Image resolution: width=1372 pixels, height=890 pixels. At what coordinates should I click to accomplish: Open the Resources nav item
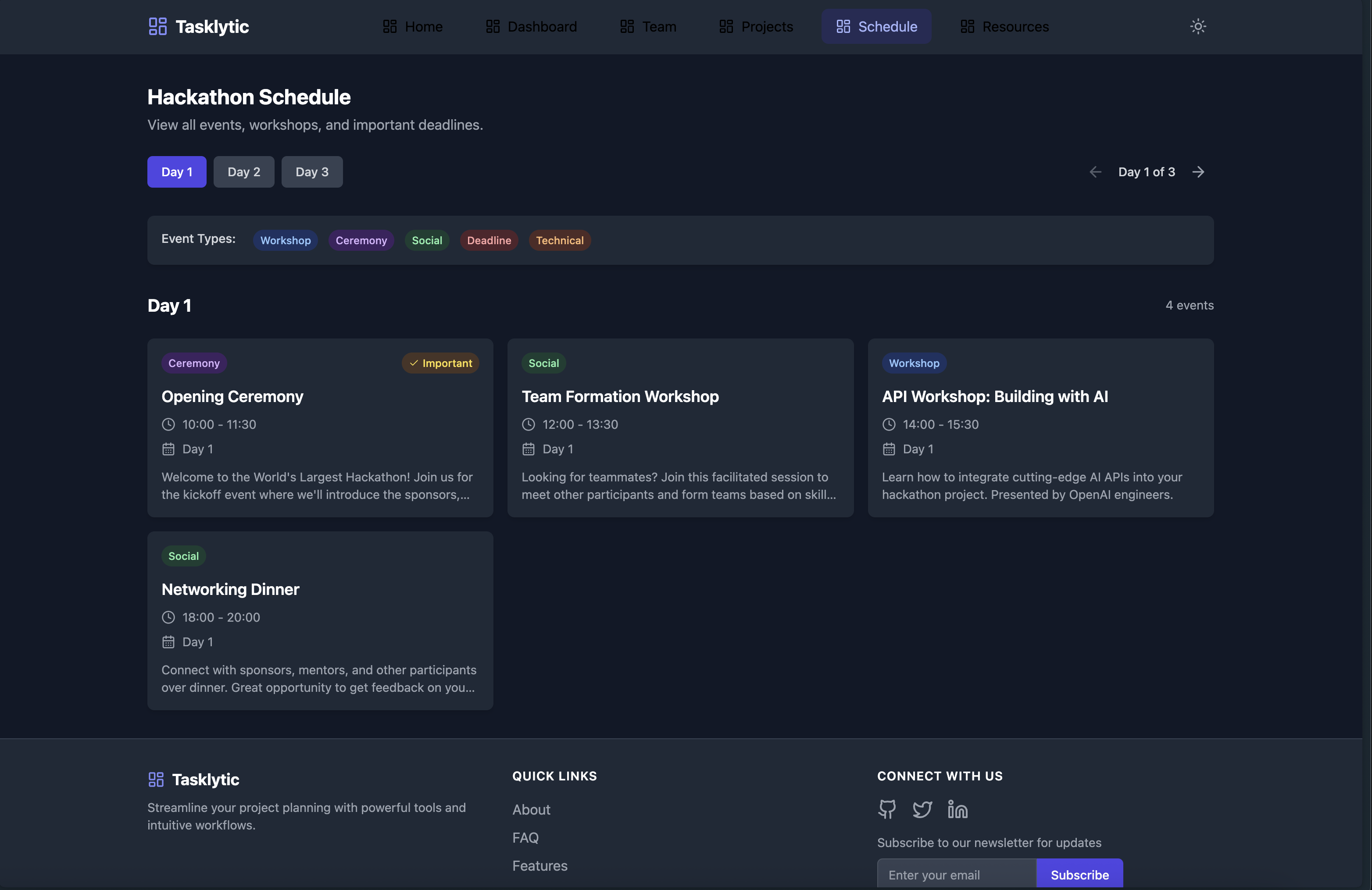click(x=1004, y=26)
